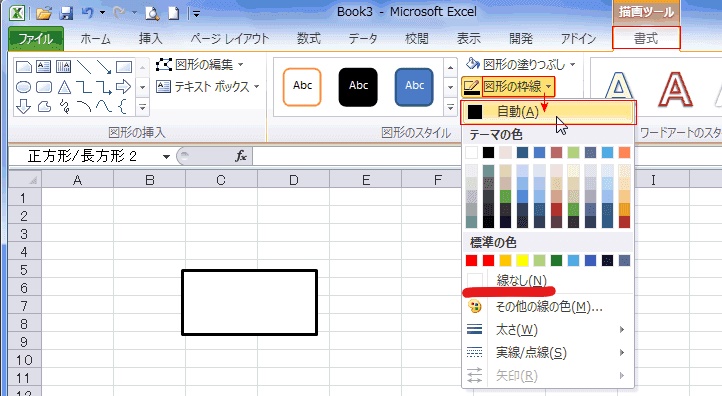This screenshot has width=722, height=396.
Task: Choose No Line (線なし) option
Action: pyautogui.click(x=548, y=280)
